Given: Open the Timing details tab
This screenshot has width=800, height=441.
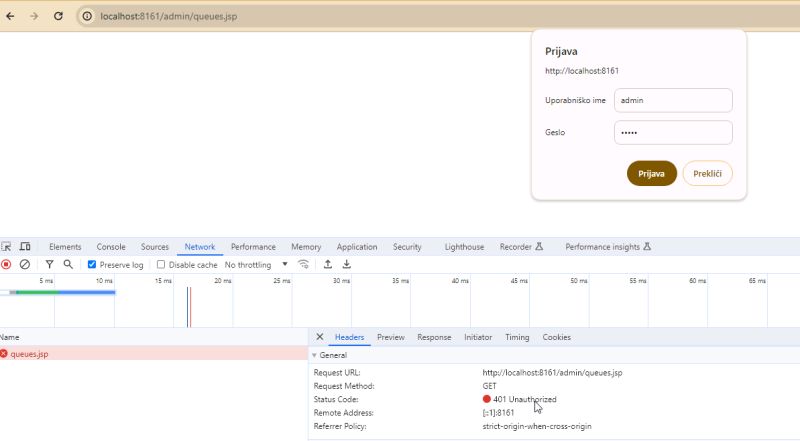Looking at the screenshot, I should 517,337.
